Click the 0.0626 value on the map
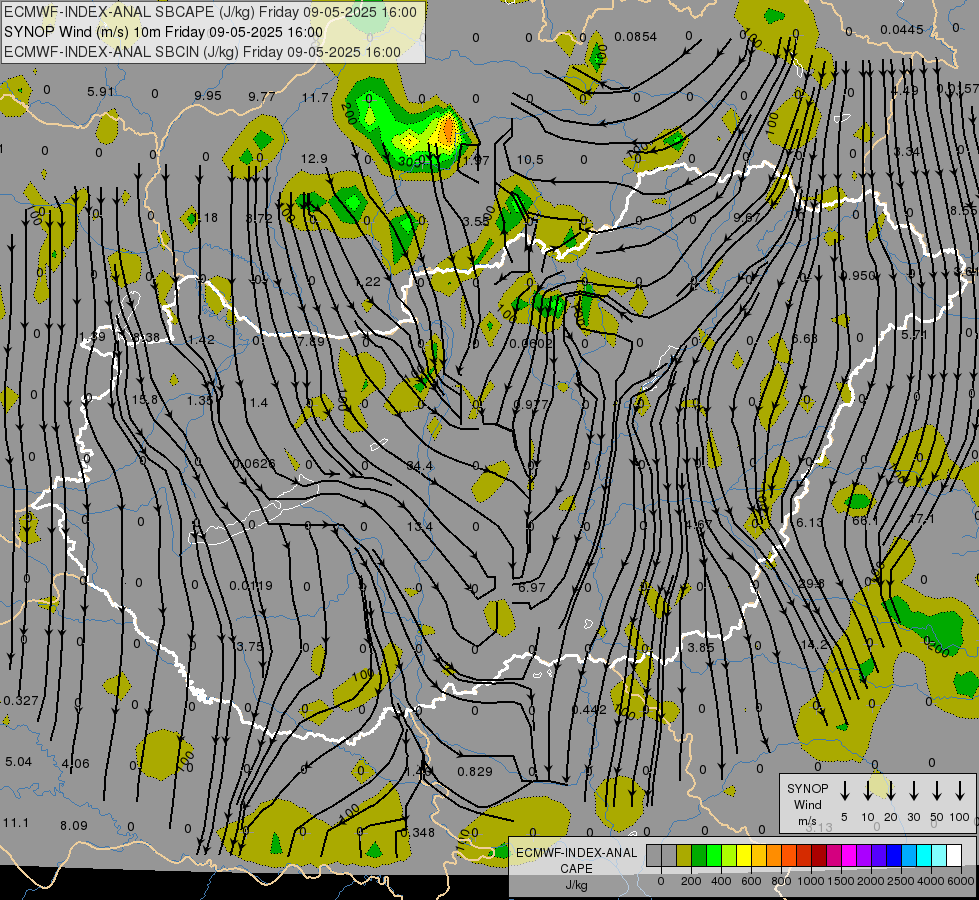Screen dimensions: 979x900 [x=253, y=463]
